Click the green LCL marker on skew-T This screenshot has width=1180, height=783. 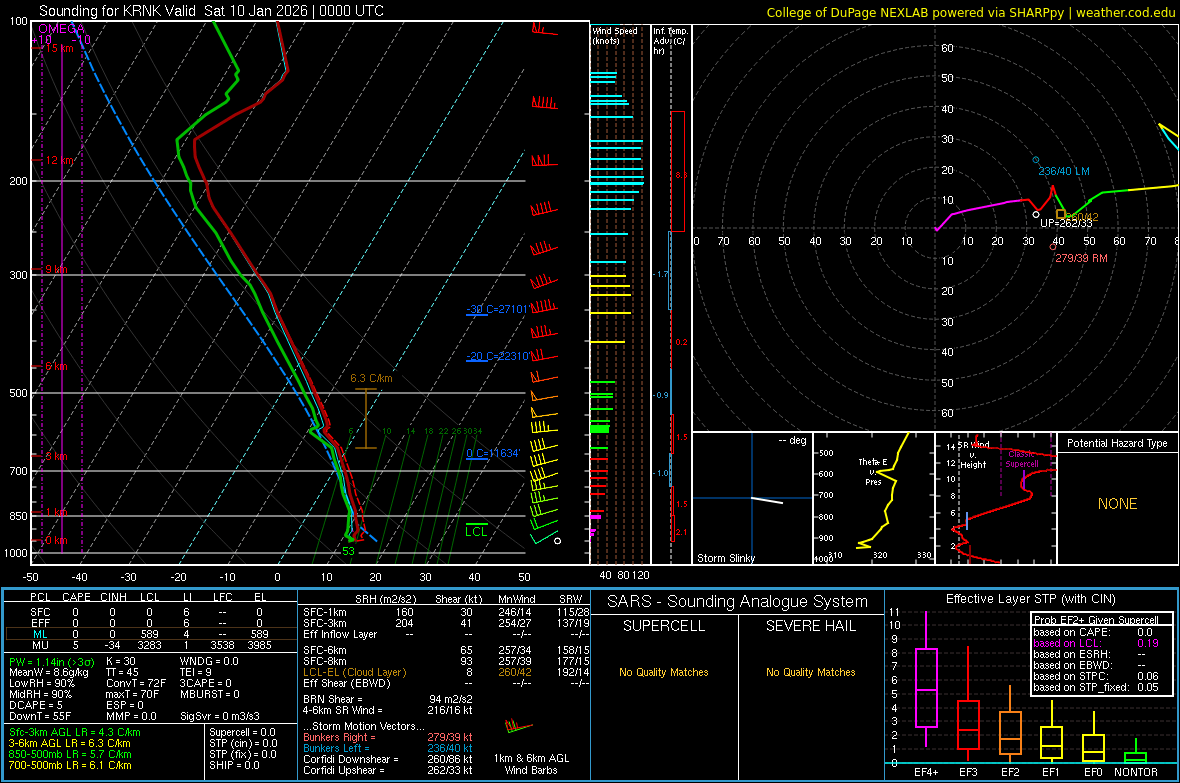tap(476, 531)
